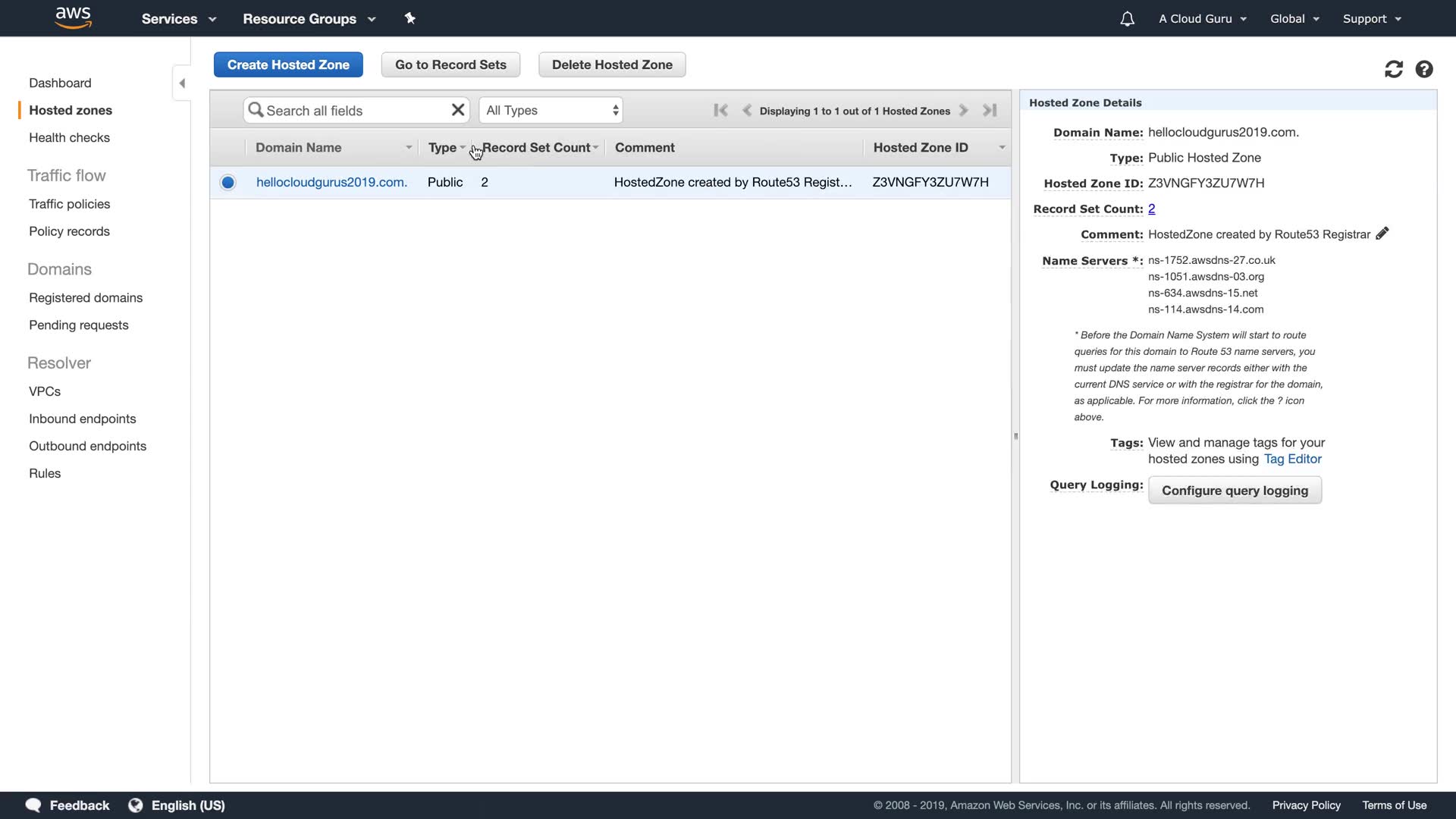Select the hellocloudgurus2019.com radio button
Viewport: 1456px width, 819px height.
coord(227,182)
